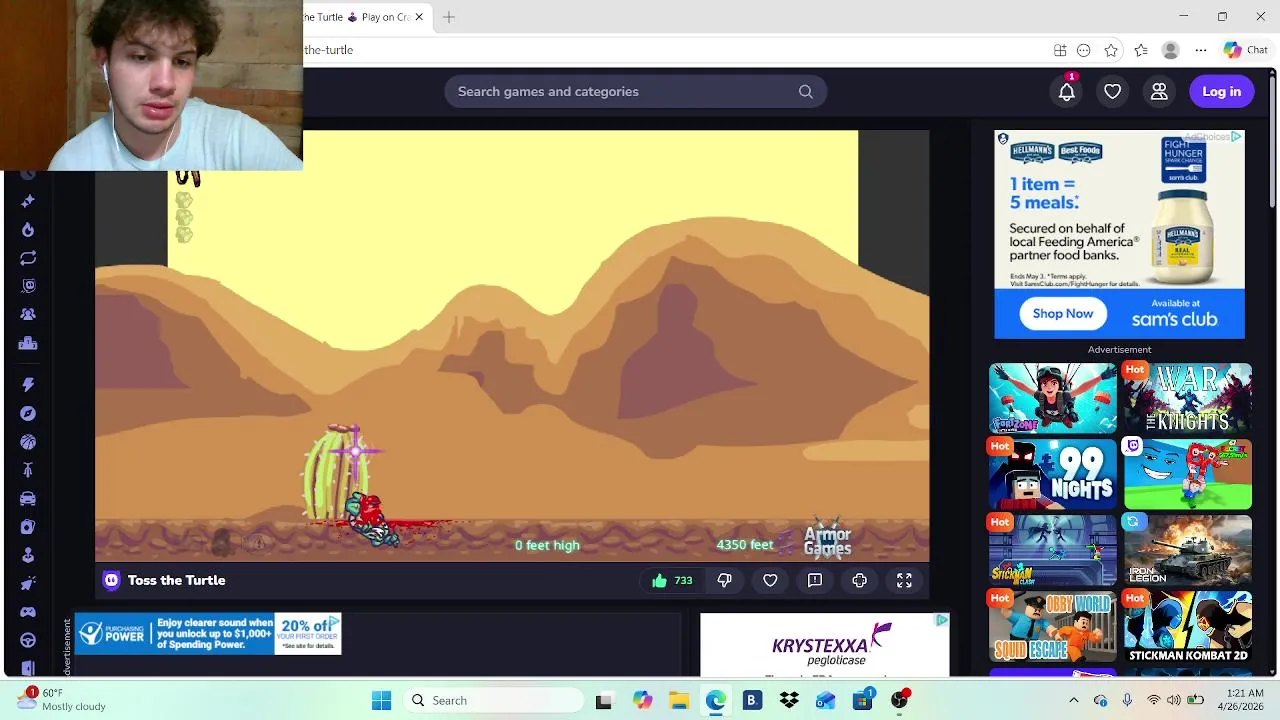Screen dimensions: 1280x720
Task: Open the Clicker sidebar icon
Action: (x=28, y=583)
